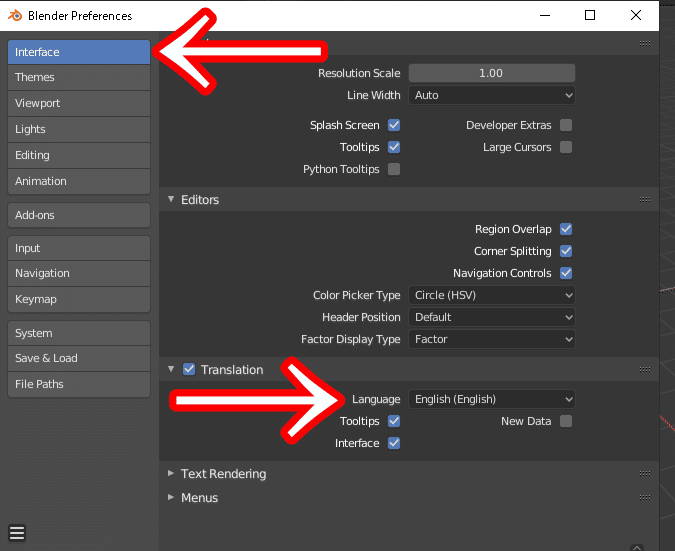Screen dimensions: 675x551
Task: Go to the Keymap section
Action: 78,299
